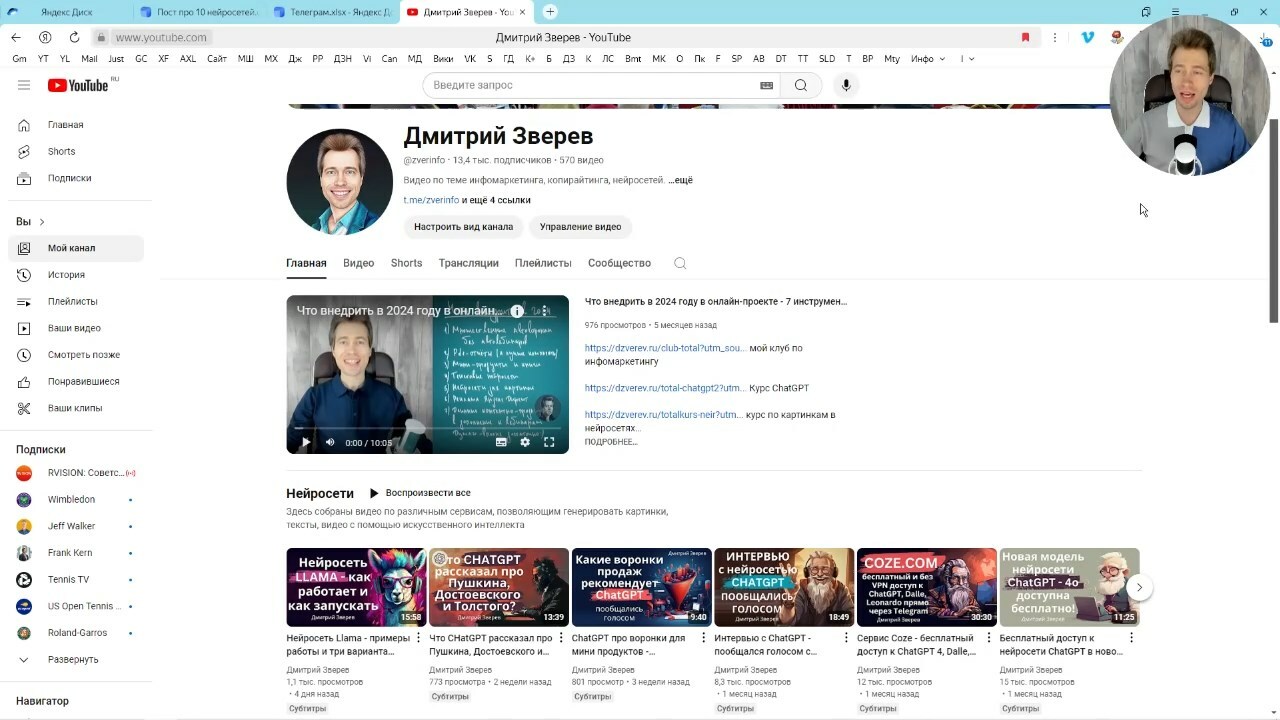Switch to the Shorts channel tab

pos(406,263)
